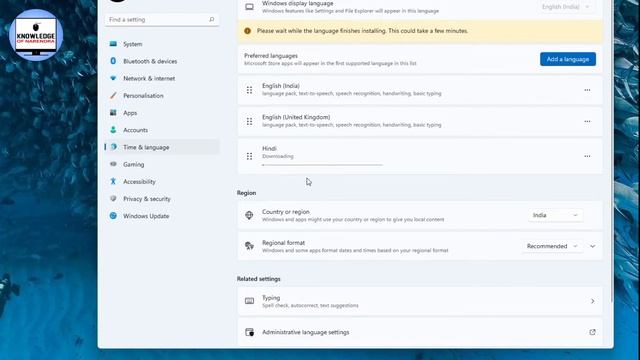Click the Accounts person icon
The width and height of the screenshot is (640, 360).
pyautogui.click(x=113, y=130)
